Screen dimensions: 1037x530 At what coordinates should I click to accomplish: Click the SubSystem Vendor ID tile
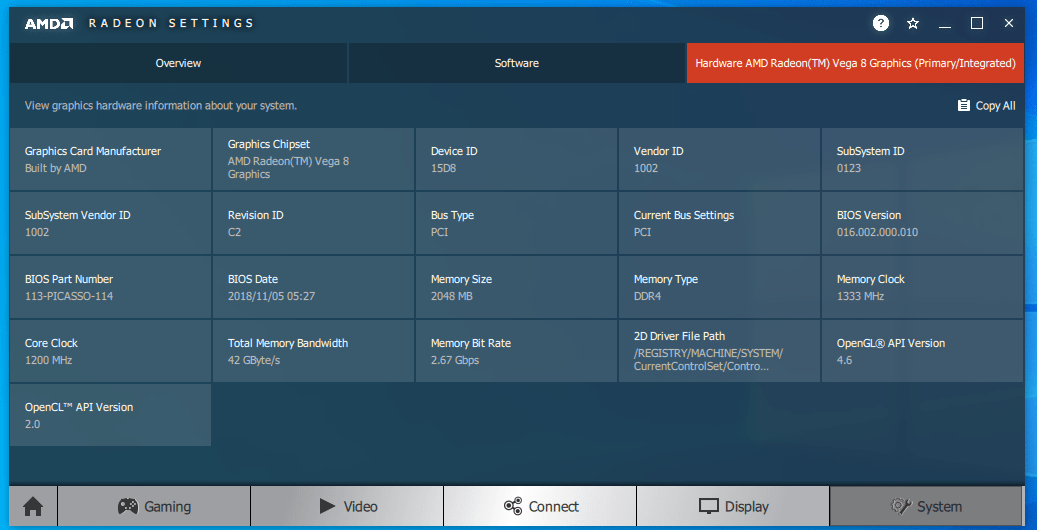[110, 223]
